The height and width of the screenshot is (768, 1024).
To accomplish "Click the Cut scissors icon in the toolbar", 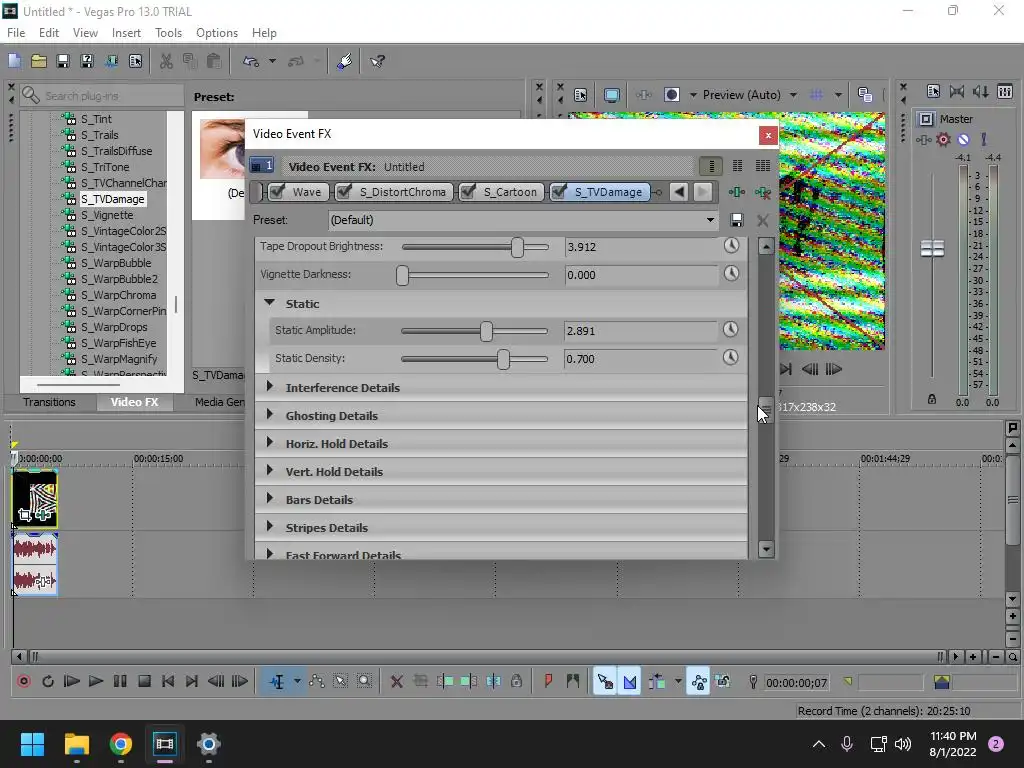I will coord(166,61).
